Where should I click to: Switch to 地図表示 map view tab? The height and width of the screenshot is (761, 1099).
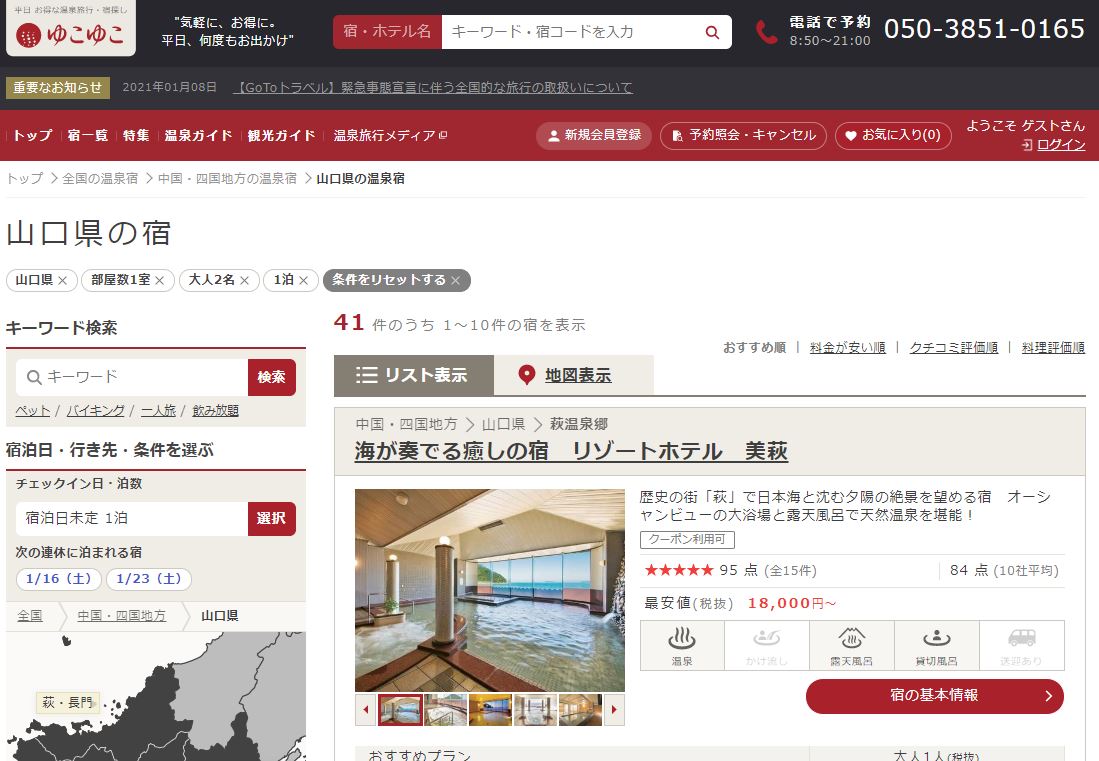573,375
